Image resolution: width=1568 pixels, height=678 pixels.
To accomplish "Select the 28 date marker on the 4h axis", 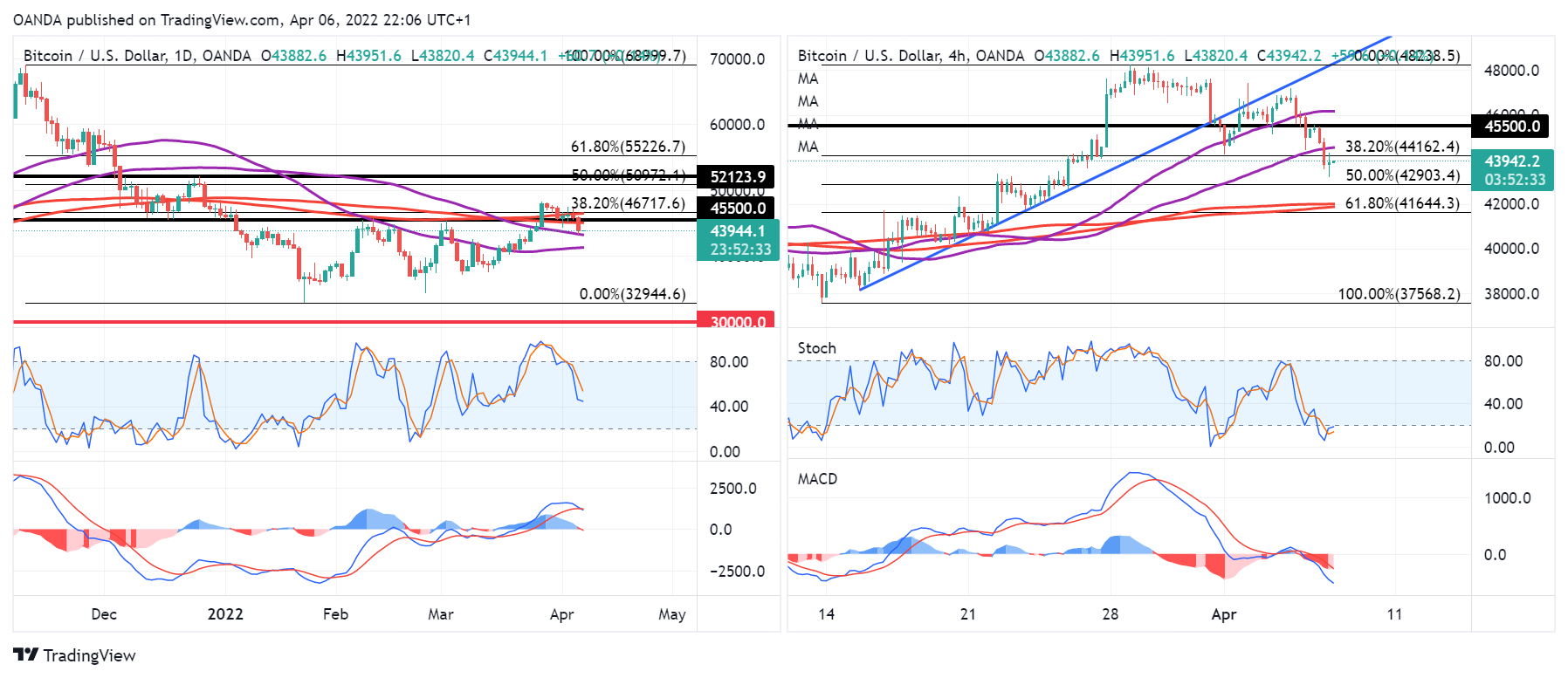I will (1110, 614).
